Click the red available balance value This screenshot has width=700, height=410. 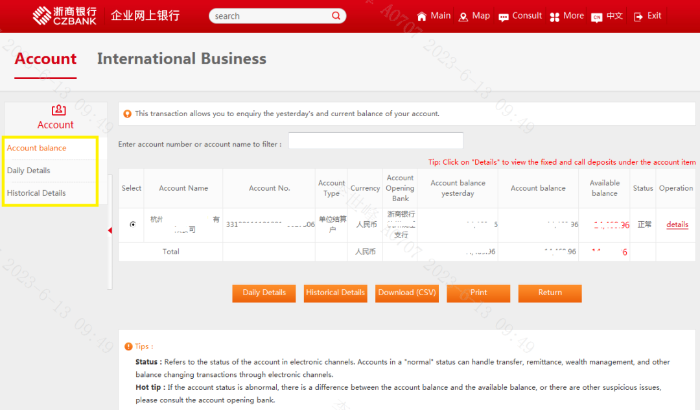pos(611,225)
